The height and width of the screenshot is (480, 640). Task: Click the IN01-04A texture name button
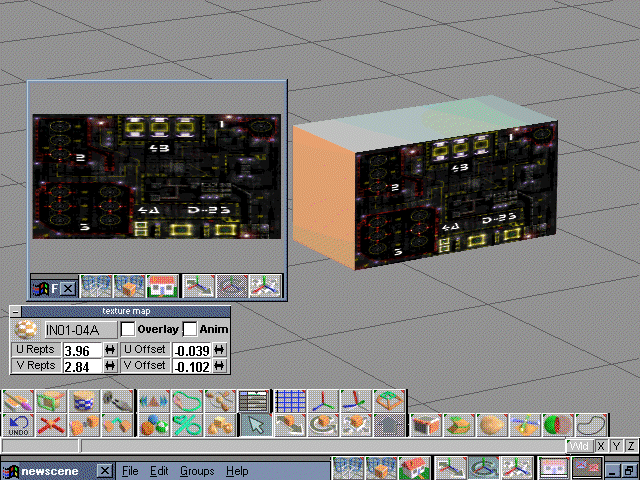point(78,329)
